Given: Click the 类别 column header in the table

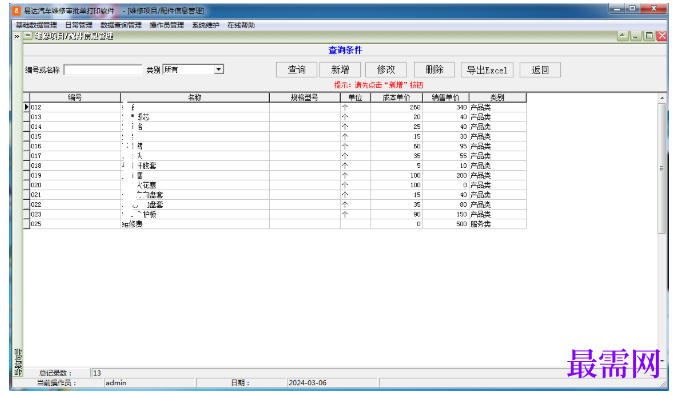Looking at the screenshot, I should (x=498, y=97).
